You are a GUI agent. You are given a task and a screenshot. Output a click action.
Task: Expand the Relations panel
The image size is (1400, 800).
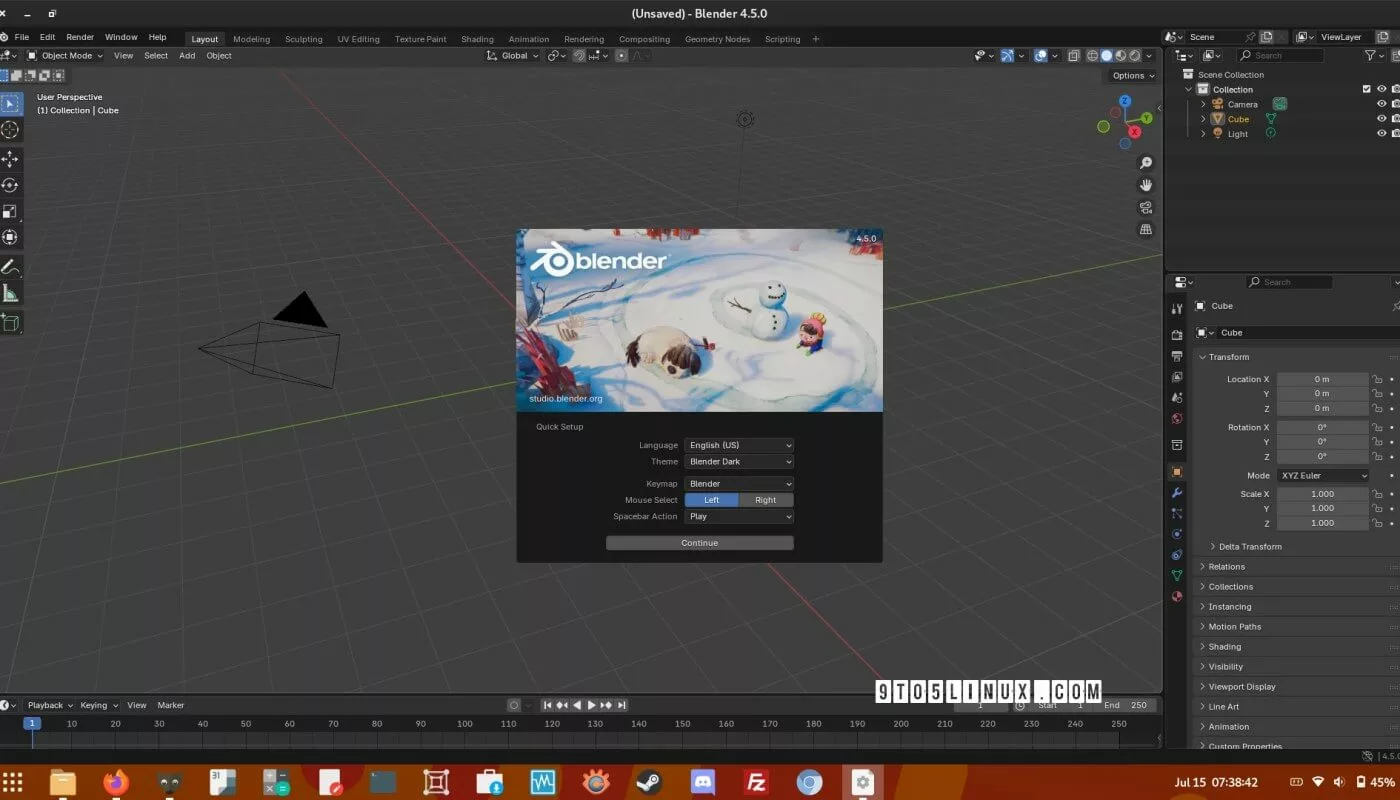pos(1226,567)
